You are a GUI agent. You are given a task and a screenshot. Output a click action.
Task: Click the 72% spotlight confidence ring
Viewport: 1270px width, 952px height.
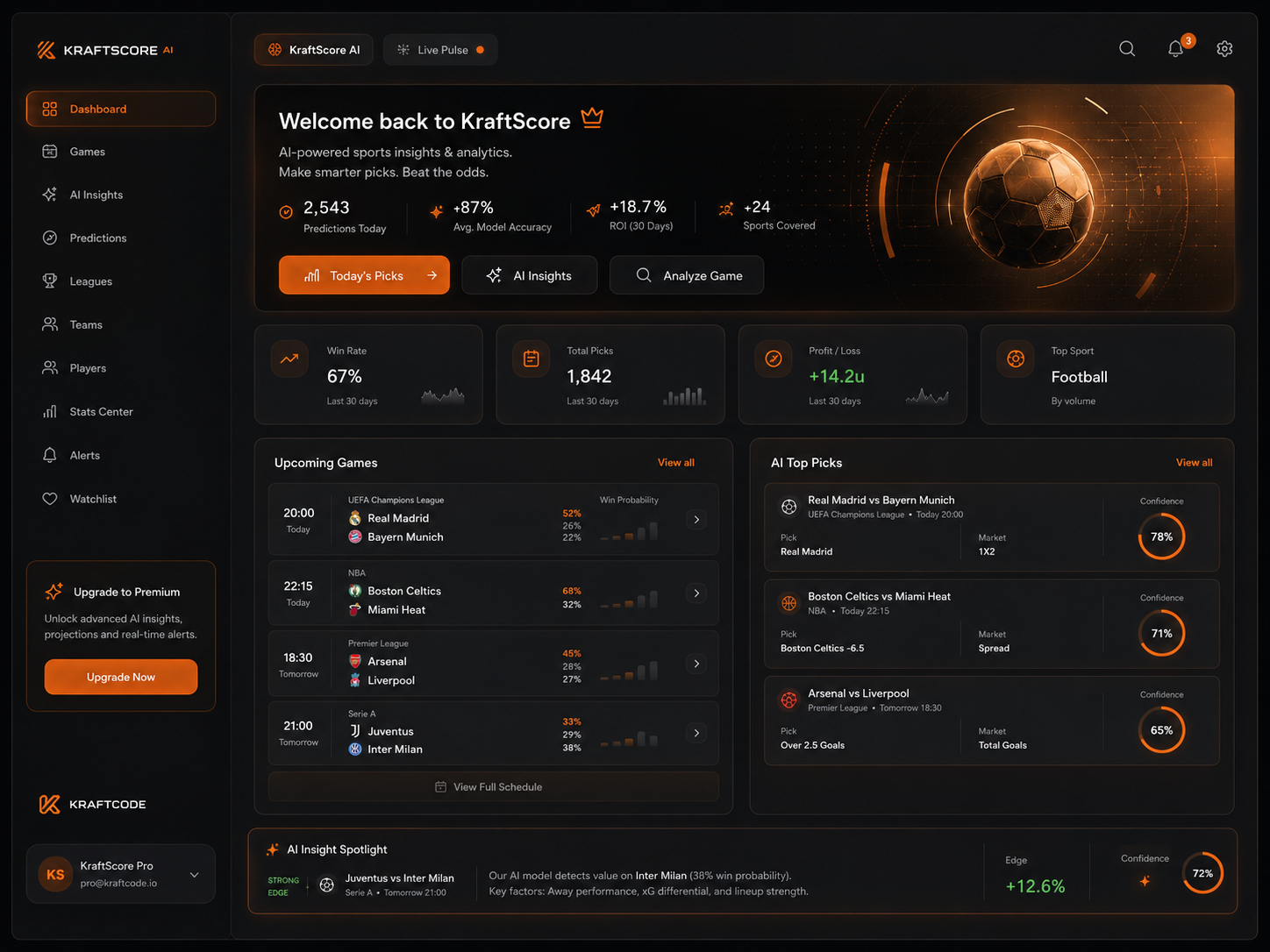[x=1202, y=873]
